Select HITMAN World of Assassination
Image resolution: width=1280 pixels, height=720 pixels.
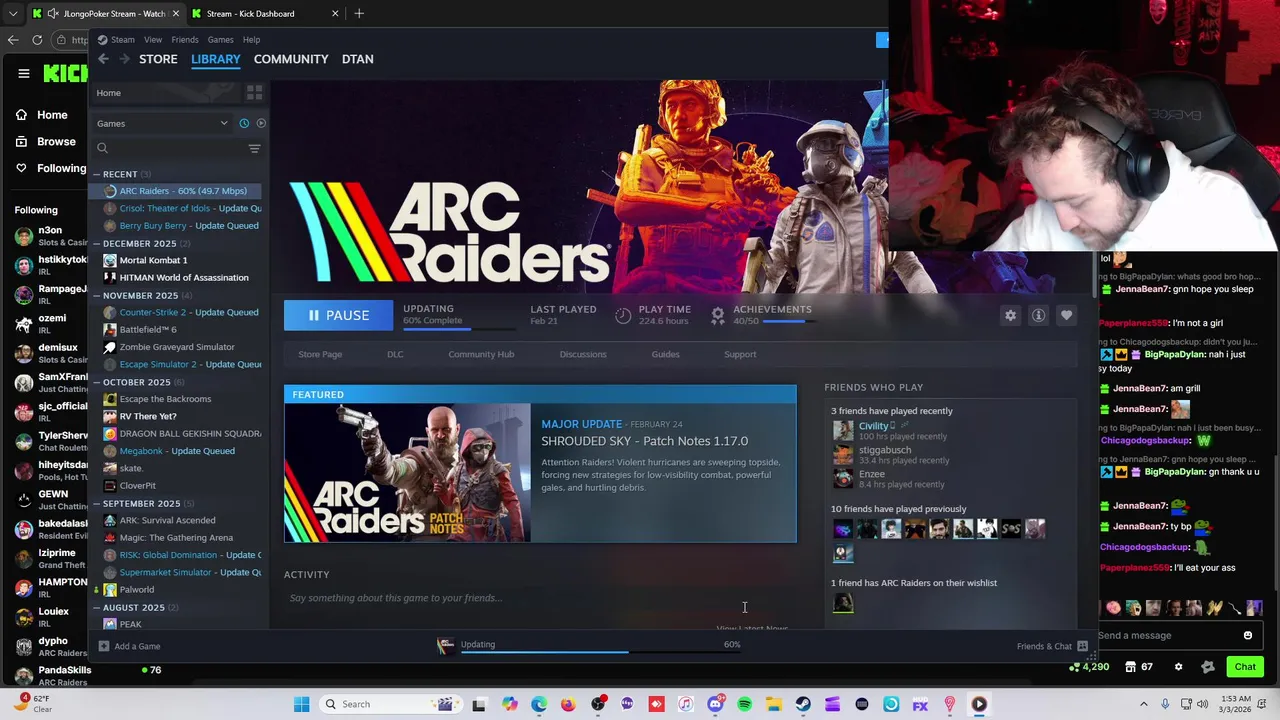click(184, 277)
